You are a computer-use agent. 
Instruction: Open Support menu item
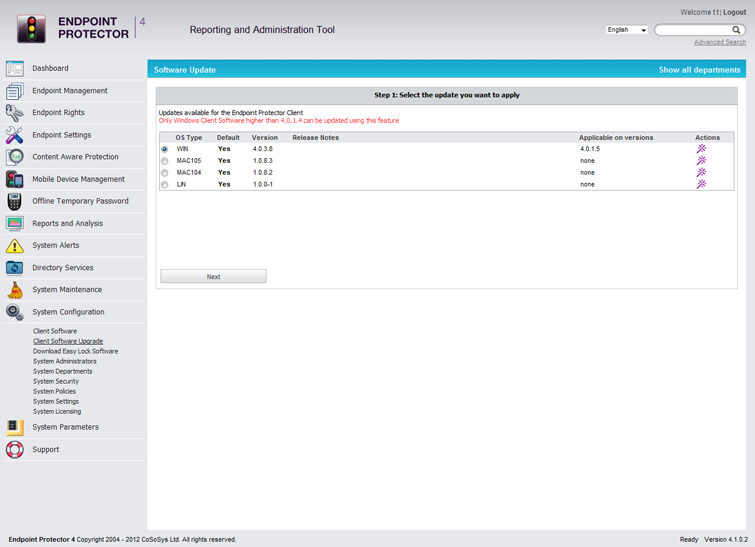tap(46, 449)
